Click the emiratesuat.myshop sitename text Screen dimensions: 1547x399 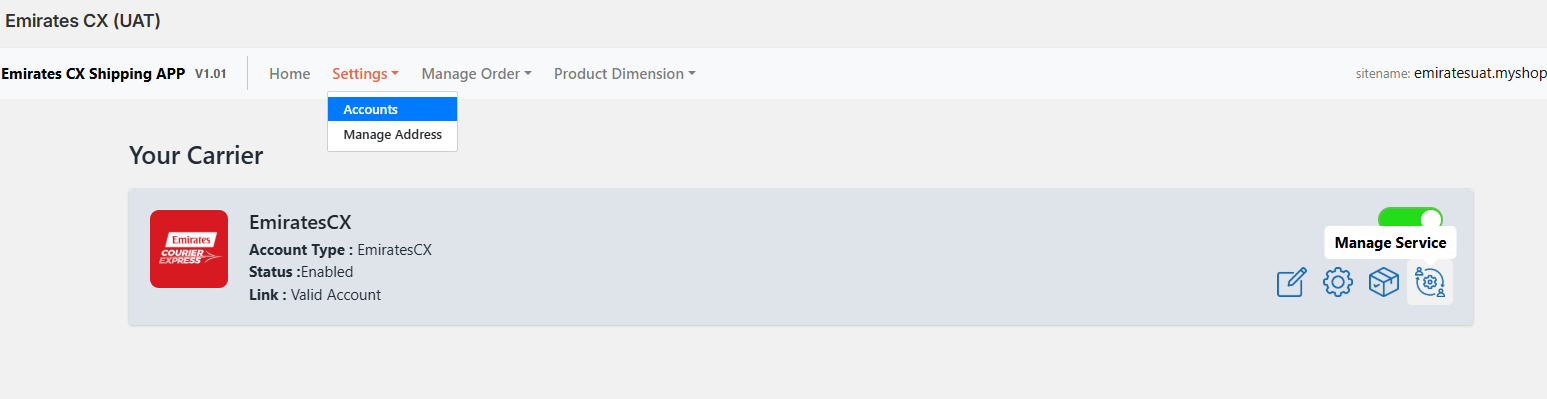(x=1480, y=74)
